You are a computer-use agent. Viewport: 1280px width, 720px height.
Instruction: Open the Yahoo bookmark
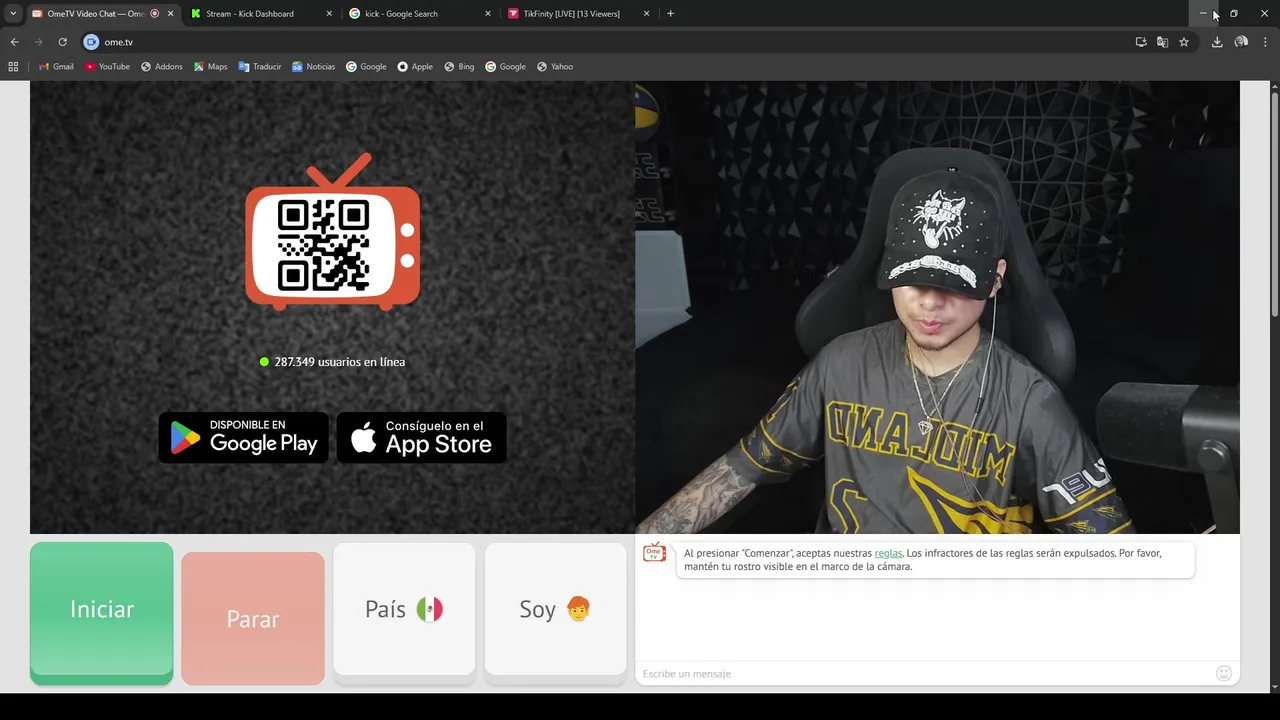coord(555,67)
